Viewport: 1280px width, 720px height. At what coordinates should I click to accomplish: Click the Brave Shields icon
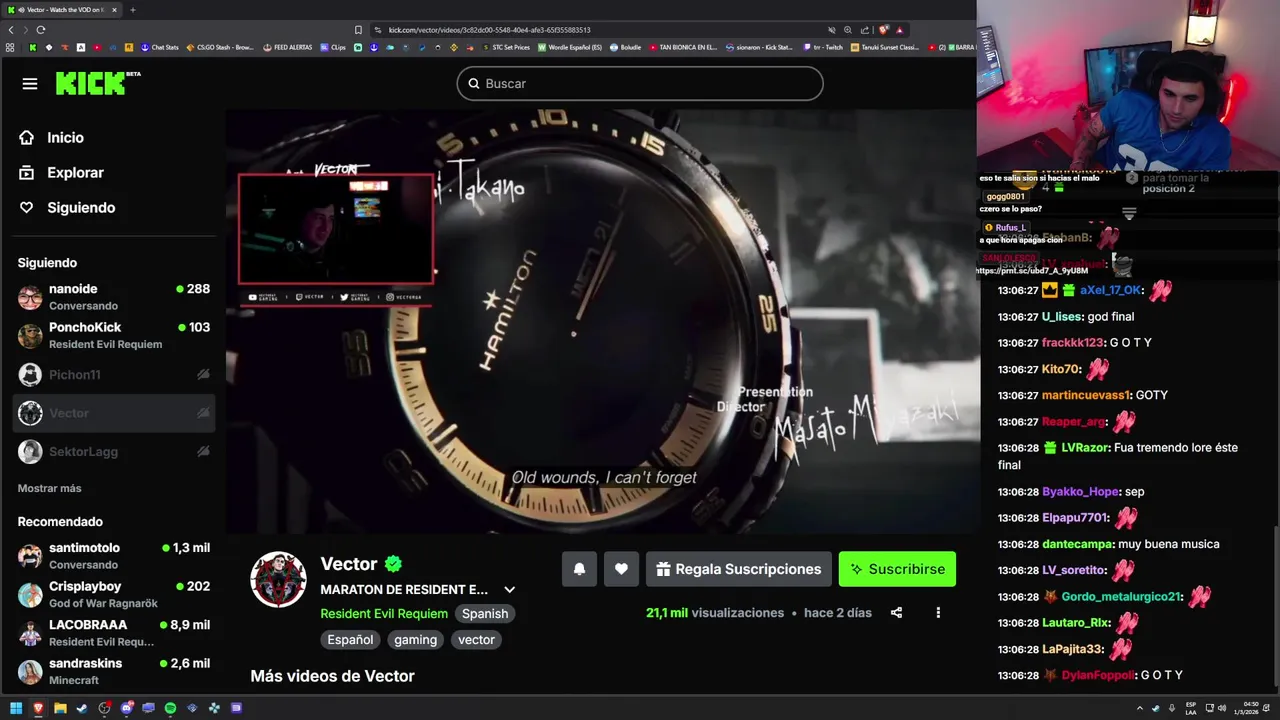coord(882,30)
